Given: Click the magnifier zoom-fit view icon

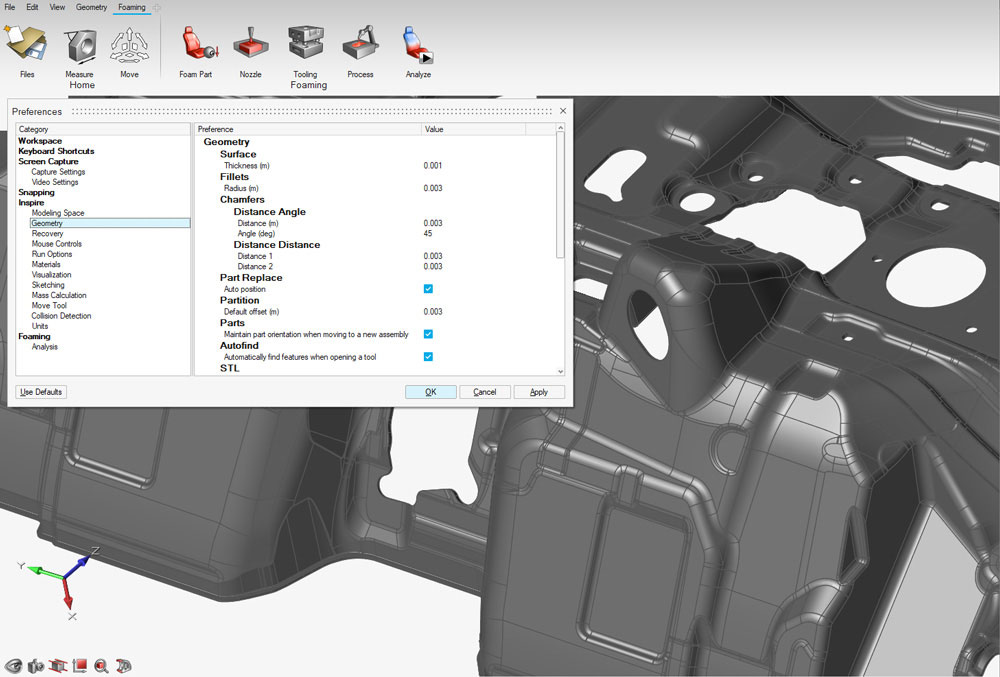Looking at the screenshot, I should pos(101,665).
